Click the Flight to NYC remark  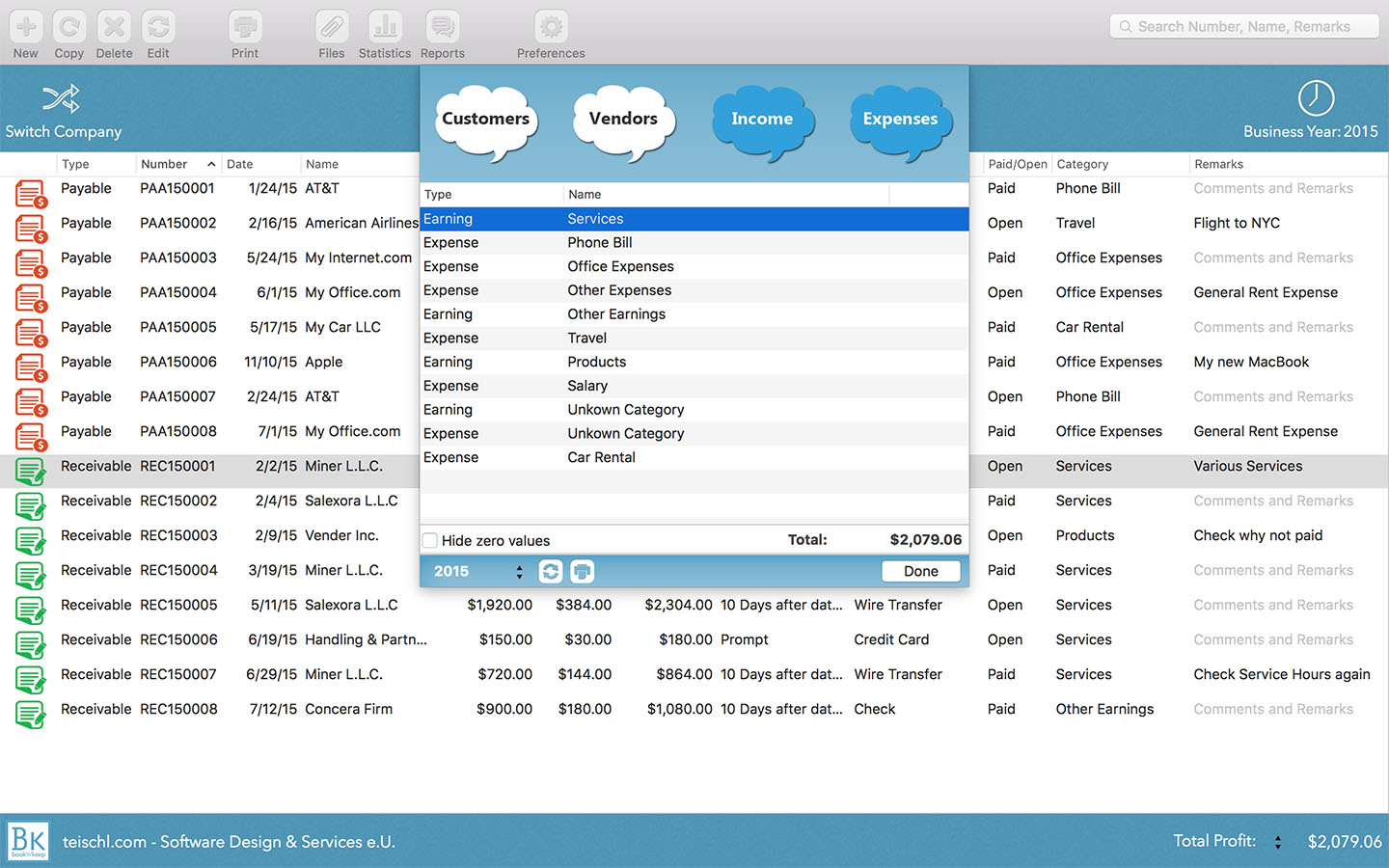[1237, 223]
